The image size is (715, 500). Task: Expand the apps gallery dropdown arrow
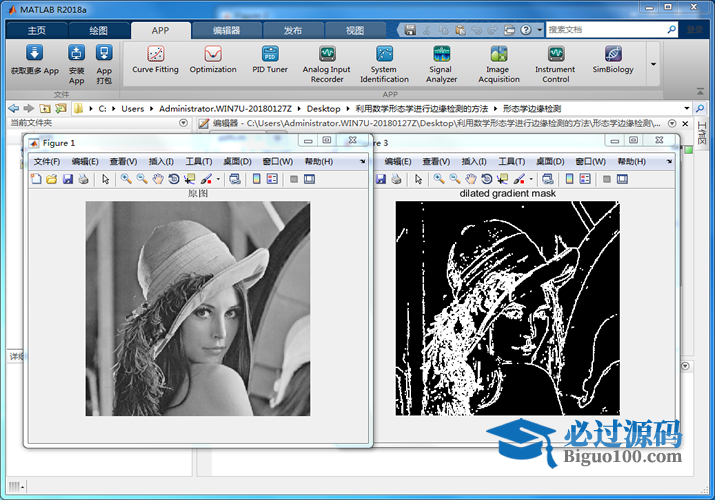click(653, 64)
